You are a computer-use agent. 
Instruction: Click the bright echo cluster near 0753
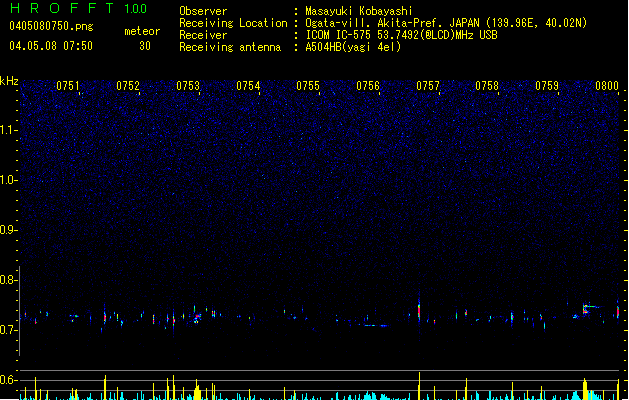197,317
